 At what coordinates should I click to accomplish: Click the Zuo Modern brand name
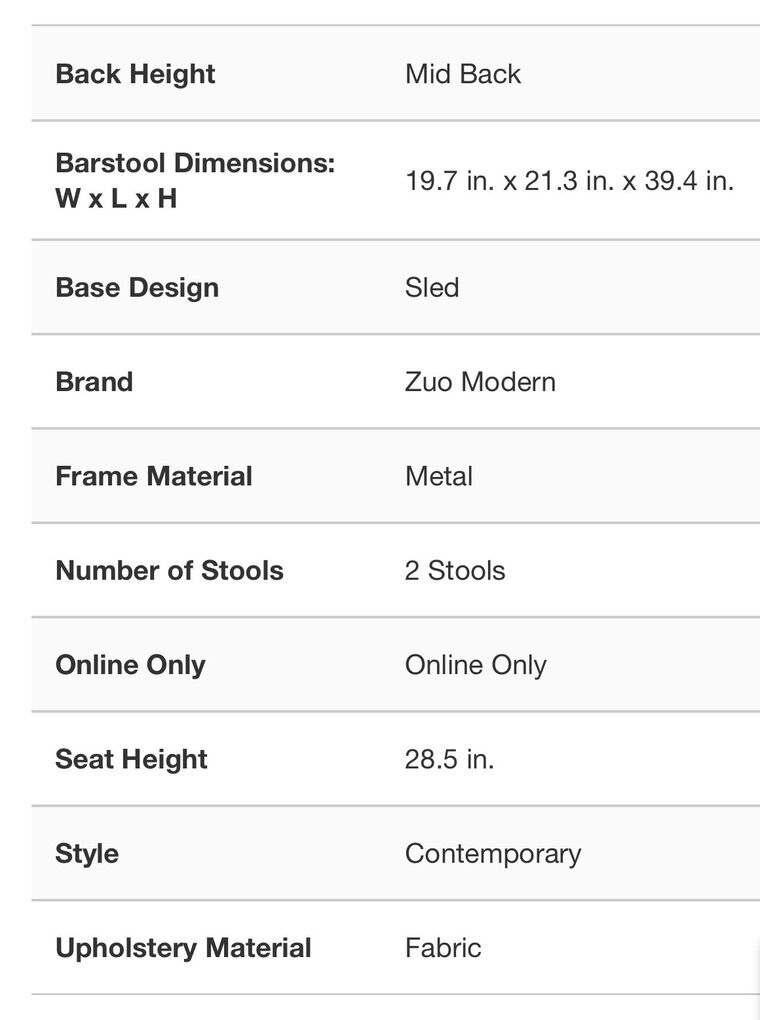(x=480, y=382)
